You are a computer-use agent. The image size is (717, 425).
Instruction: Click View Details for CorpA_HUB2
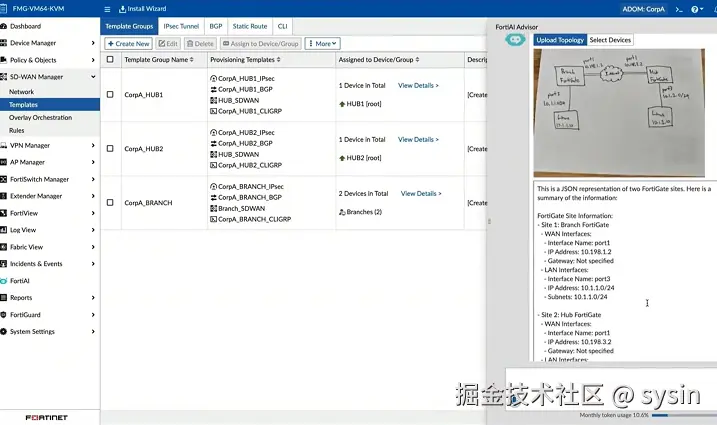tap(418, 140)
